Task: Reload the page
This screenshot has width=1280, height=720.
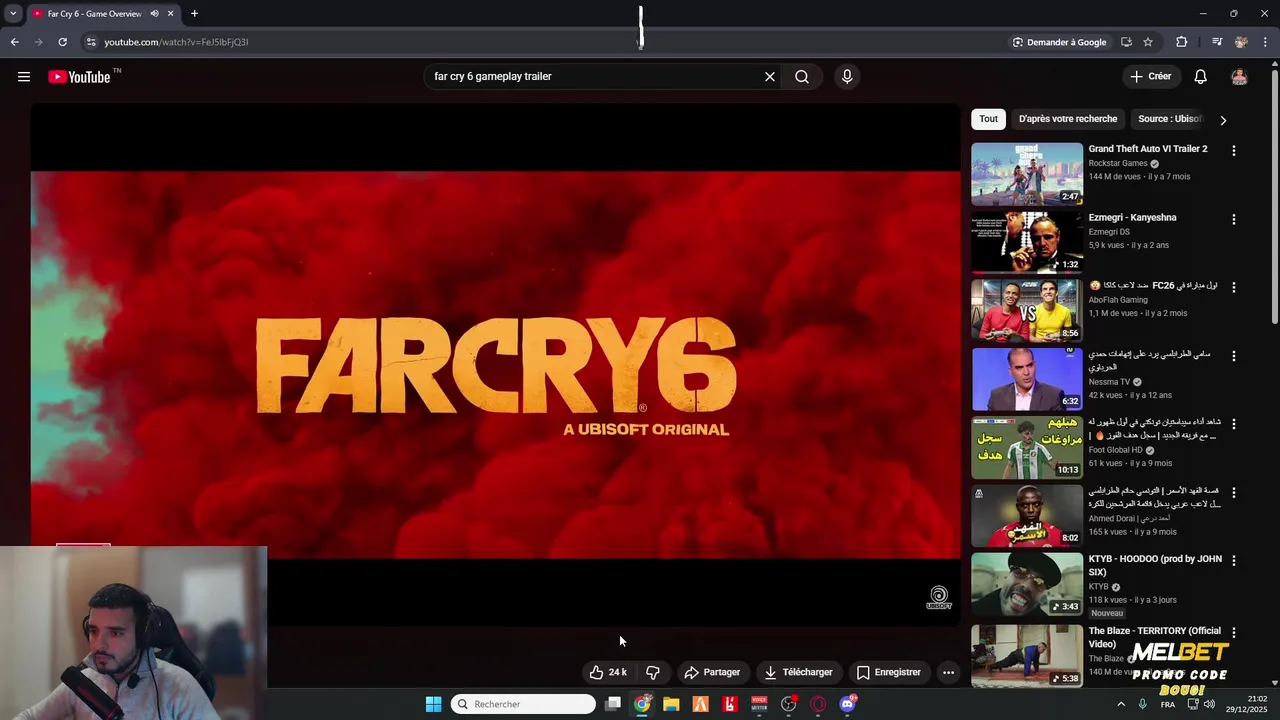Action: coord(62,42)
